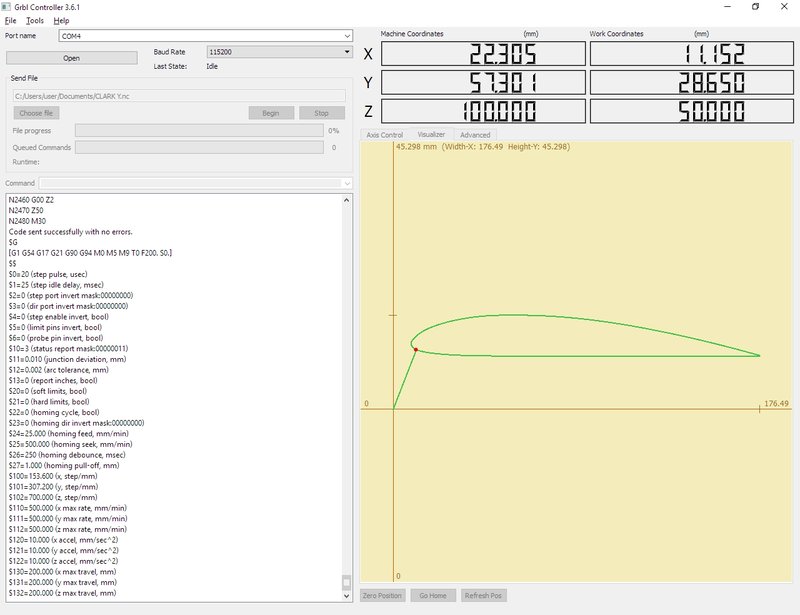Click the "$100=153.600 (x, step/mm)" line

tap(53, 476)
